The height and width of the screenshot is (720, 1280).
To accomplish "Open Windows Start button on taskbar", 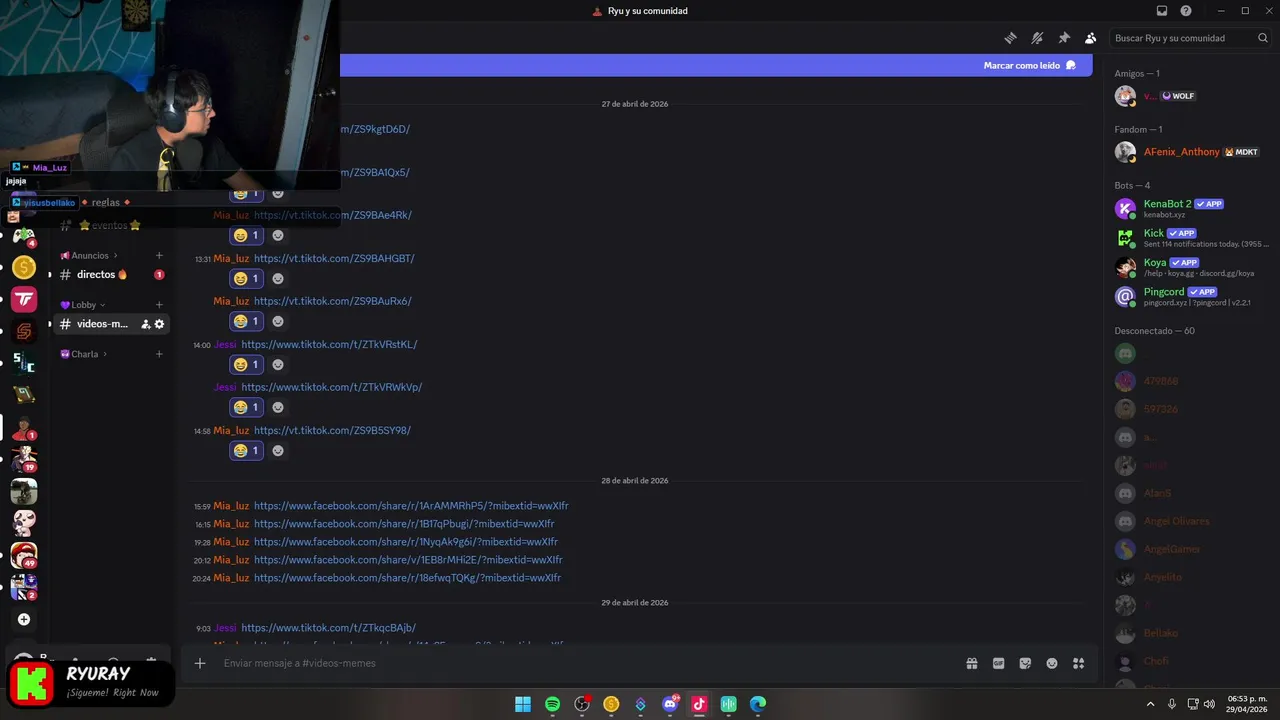I will 523,704.
